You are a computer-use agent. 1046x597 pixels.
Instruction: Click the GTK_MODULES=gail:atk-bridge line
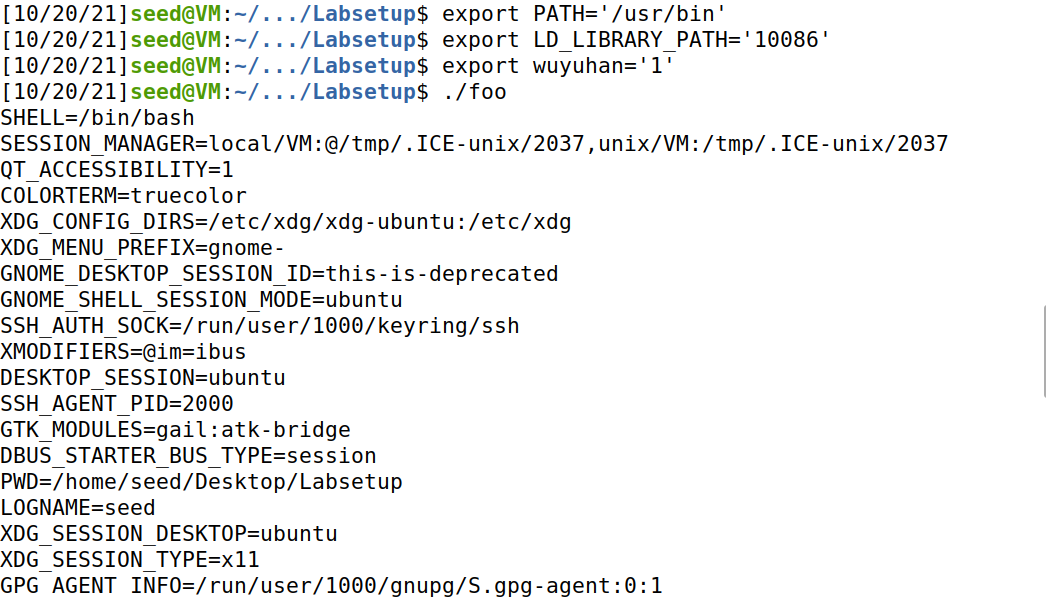(175, 430)
